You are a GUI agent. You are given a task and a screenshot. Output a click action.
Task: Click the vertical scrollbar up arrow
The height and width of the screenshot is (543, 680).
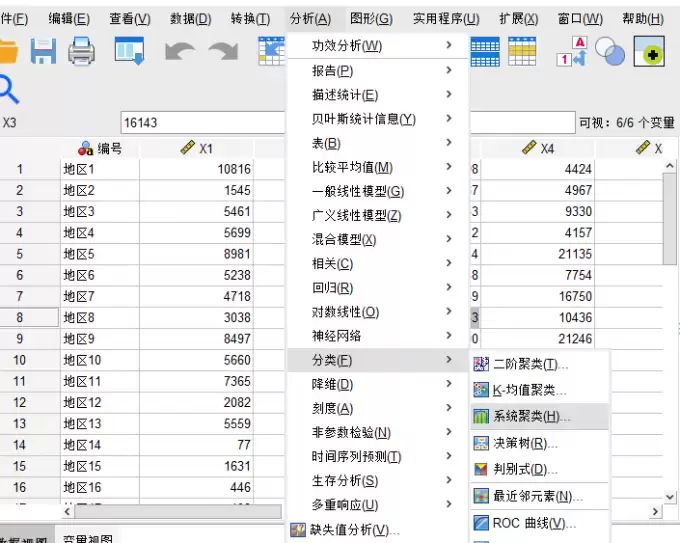coord(670,166)
